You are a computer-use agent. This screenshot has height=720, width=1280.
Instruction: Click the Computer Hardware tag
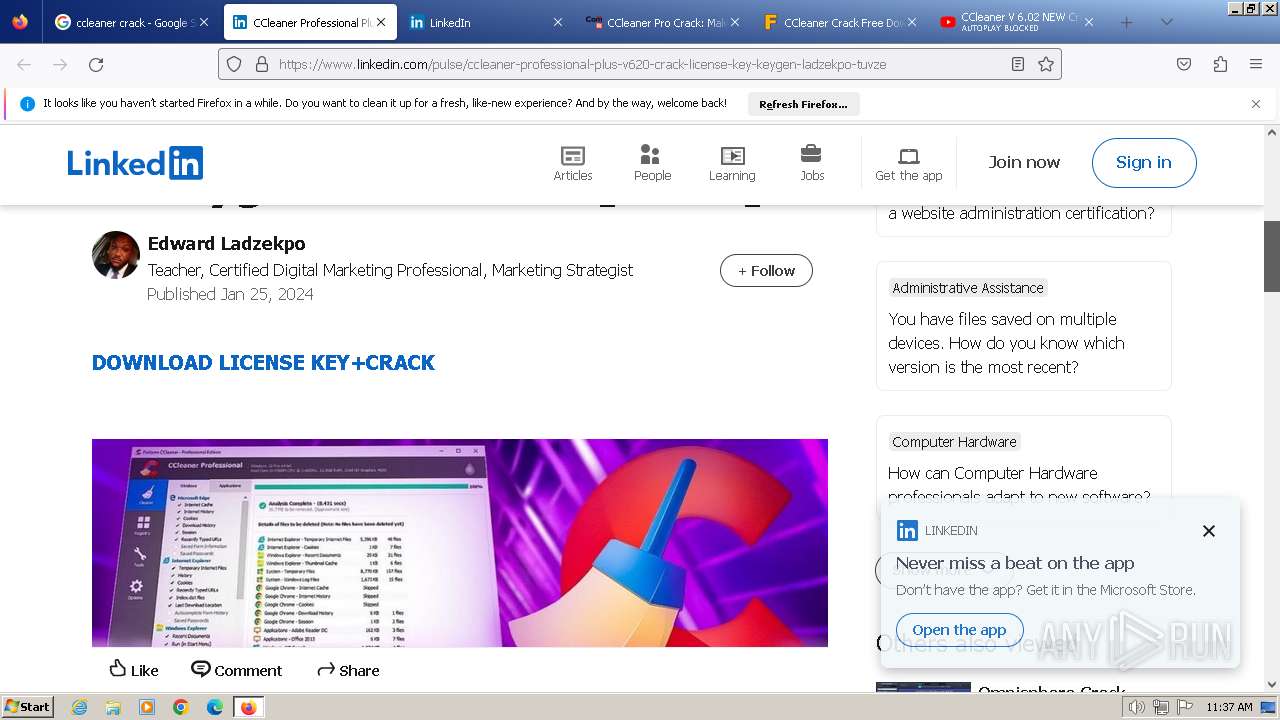[954, 442]
